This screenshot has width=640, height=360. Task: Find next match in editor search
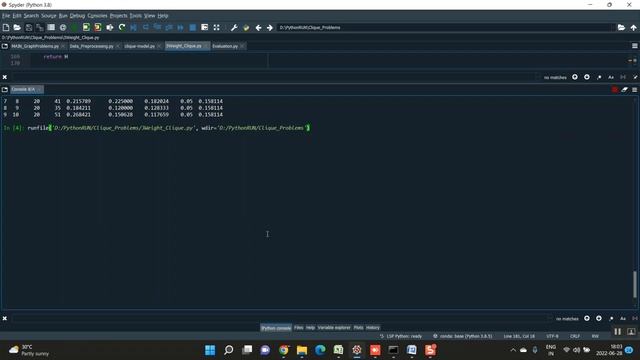(x=587, y=77)
